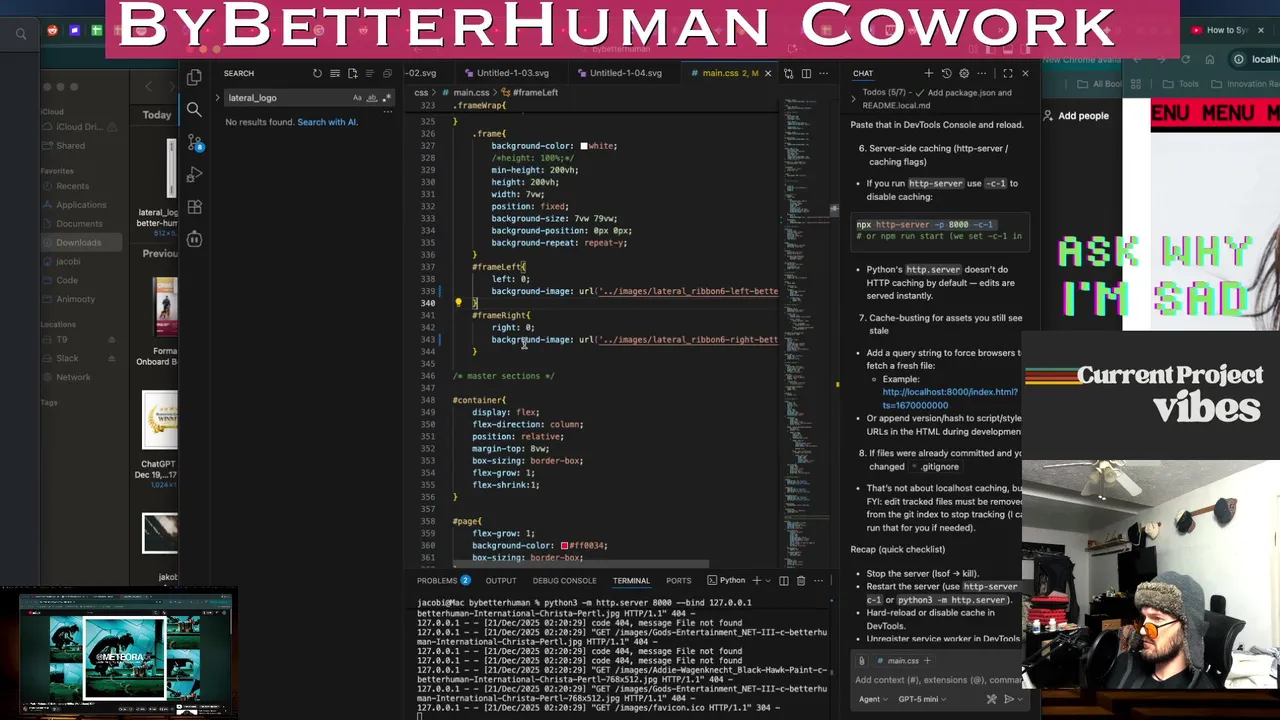
Task: Split the editor right
Action: coord(806,73)
